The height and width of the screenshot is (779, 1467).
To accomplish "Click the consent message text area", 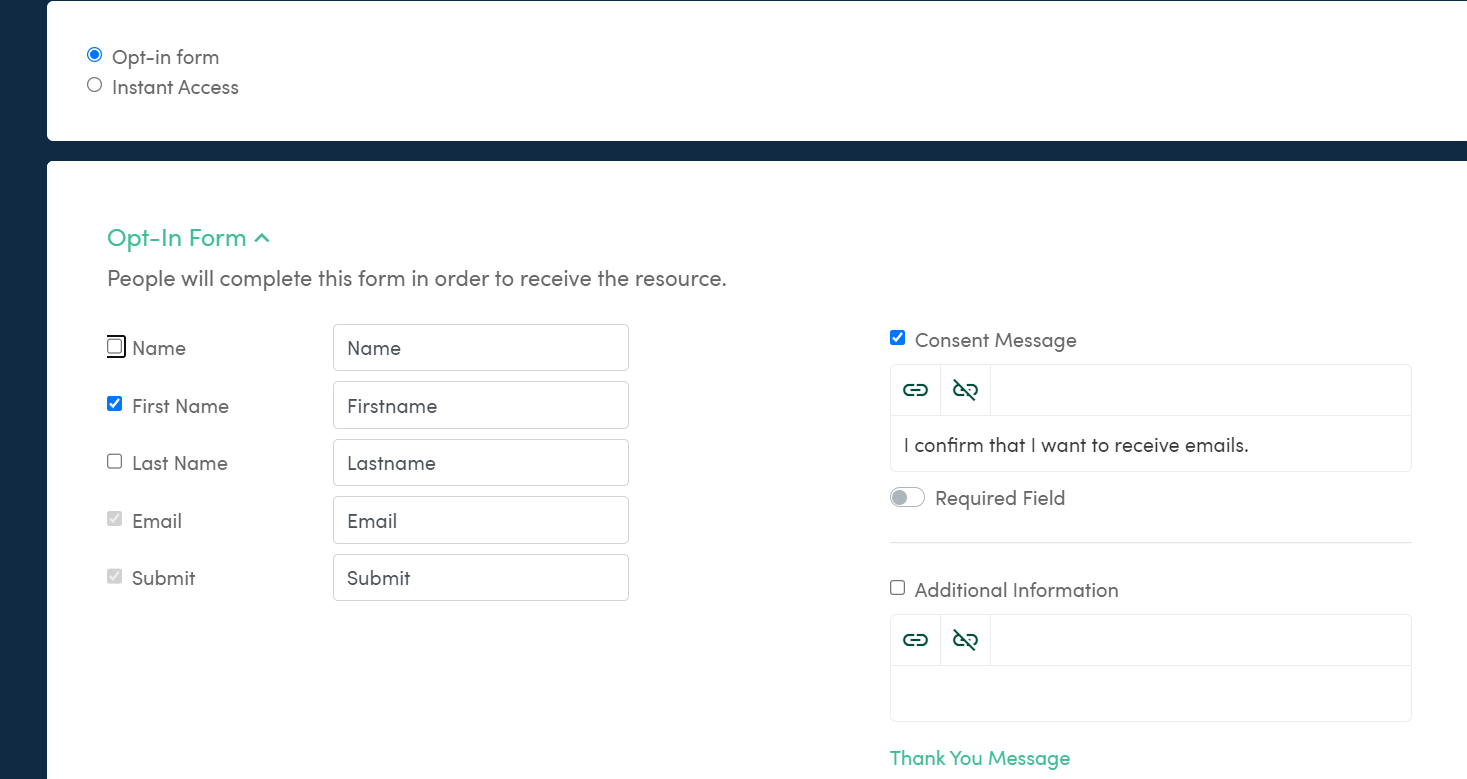I will (x=1150, y=445).
